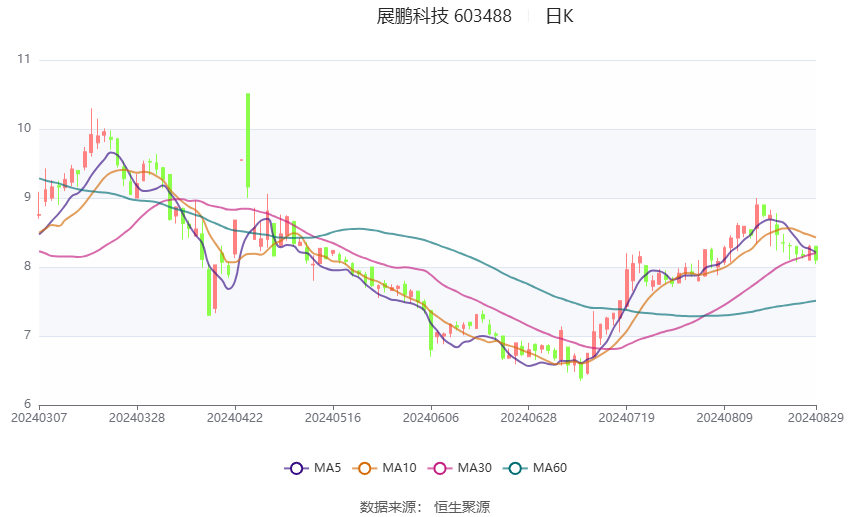Click the chart title 展鹏科技 603488

click(444, 16)
